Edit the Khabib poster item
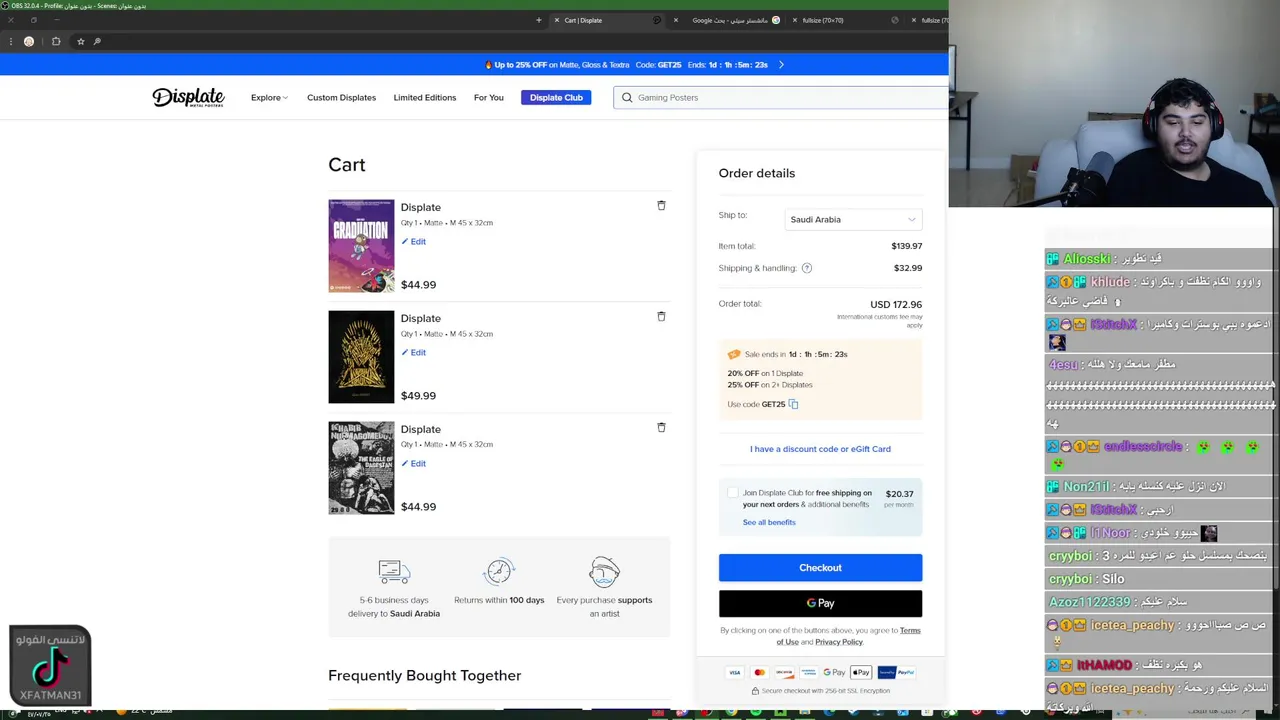This screenshot has width=1280, height=720. tap(414, 463)
